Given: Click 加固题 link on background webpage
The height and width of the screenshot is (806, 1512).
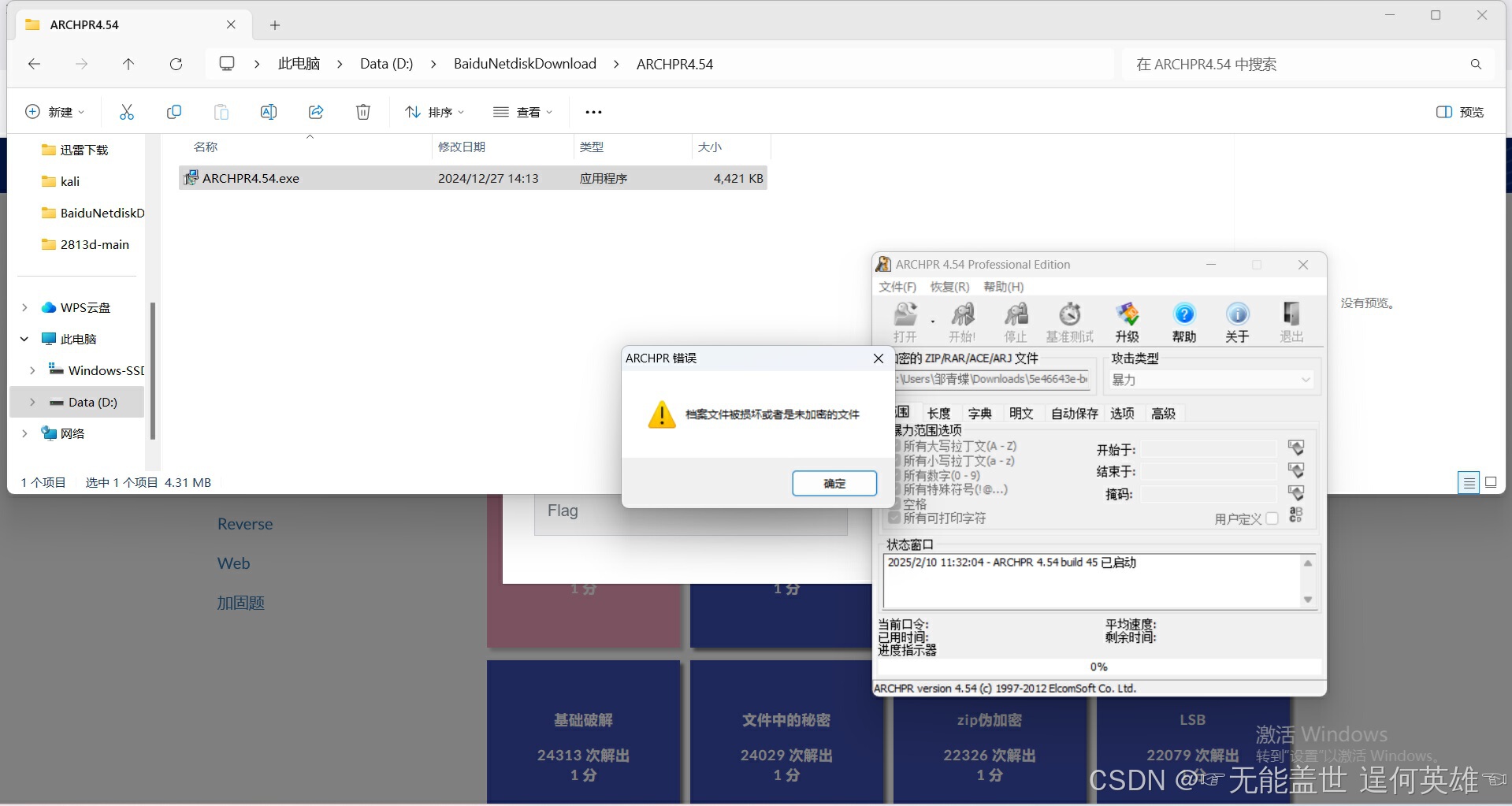Looking at the screenshot, I should 241,603.
